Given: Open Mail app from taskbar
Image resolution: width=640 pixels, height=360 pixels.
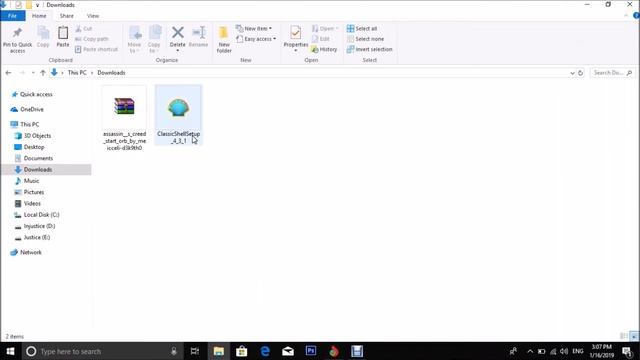Looking at the screenshot, I should tap(288, 351).
